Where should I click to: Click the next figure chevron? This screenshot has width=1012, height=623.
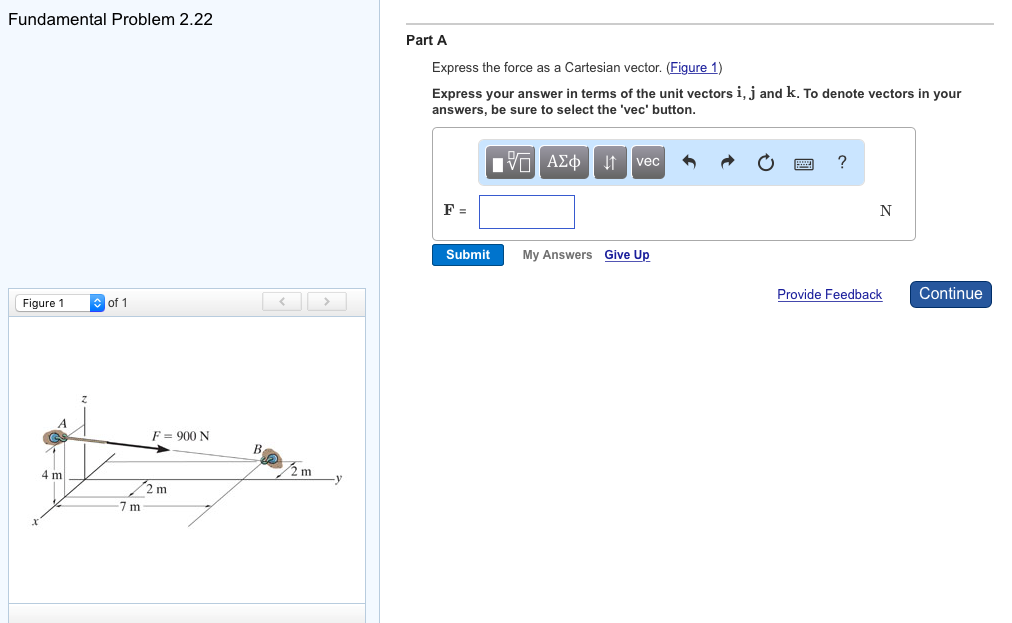[326, 301]
